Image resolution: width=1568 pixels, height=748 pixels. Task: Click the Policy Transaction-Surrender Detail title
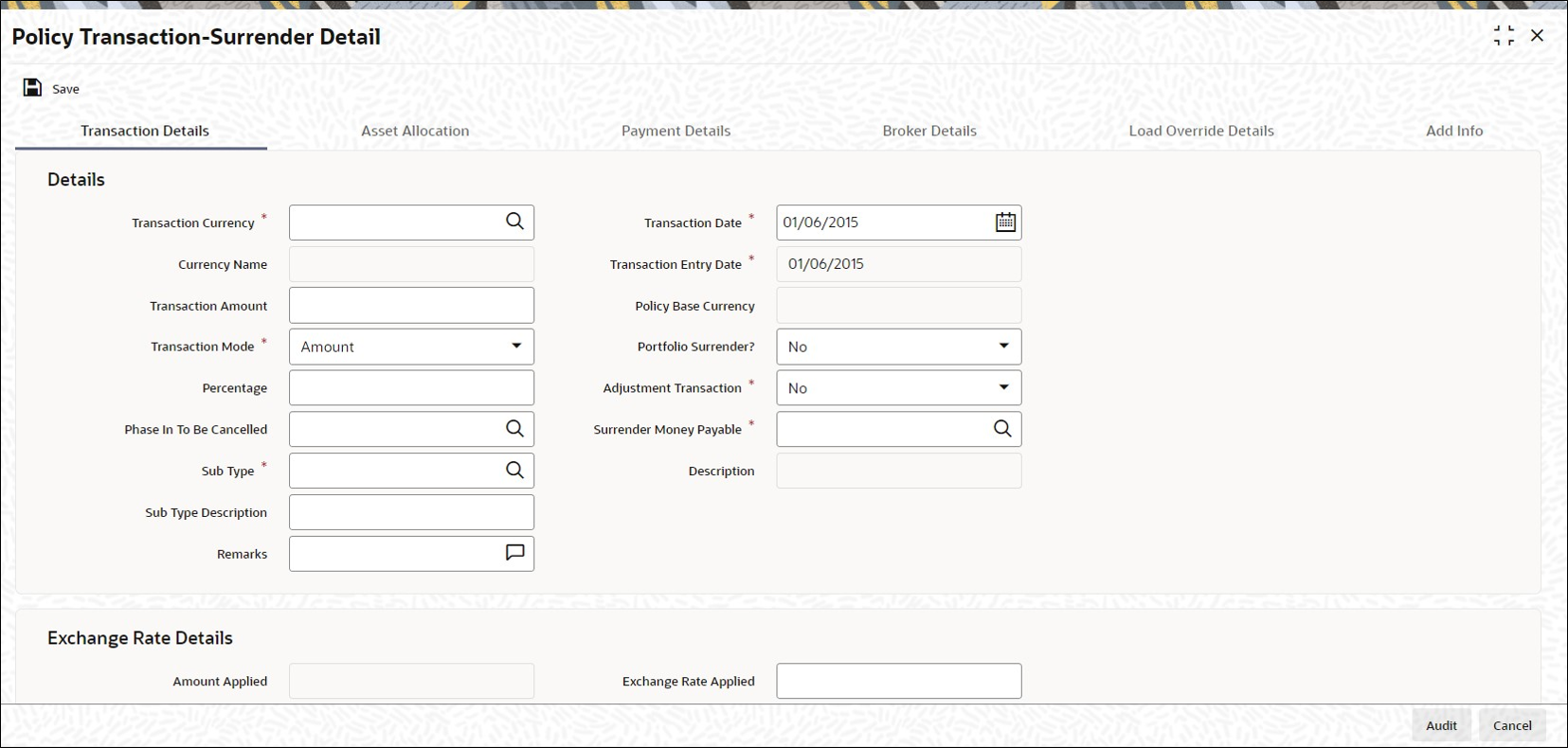pos(196,37)
